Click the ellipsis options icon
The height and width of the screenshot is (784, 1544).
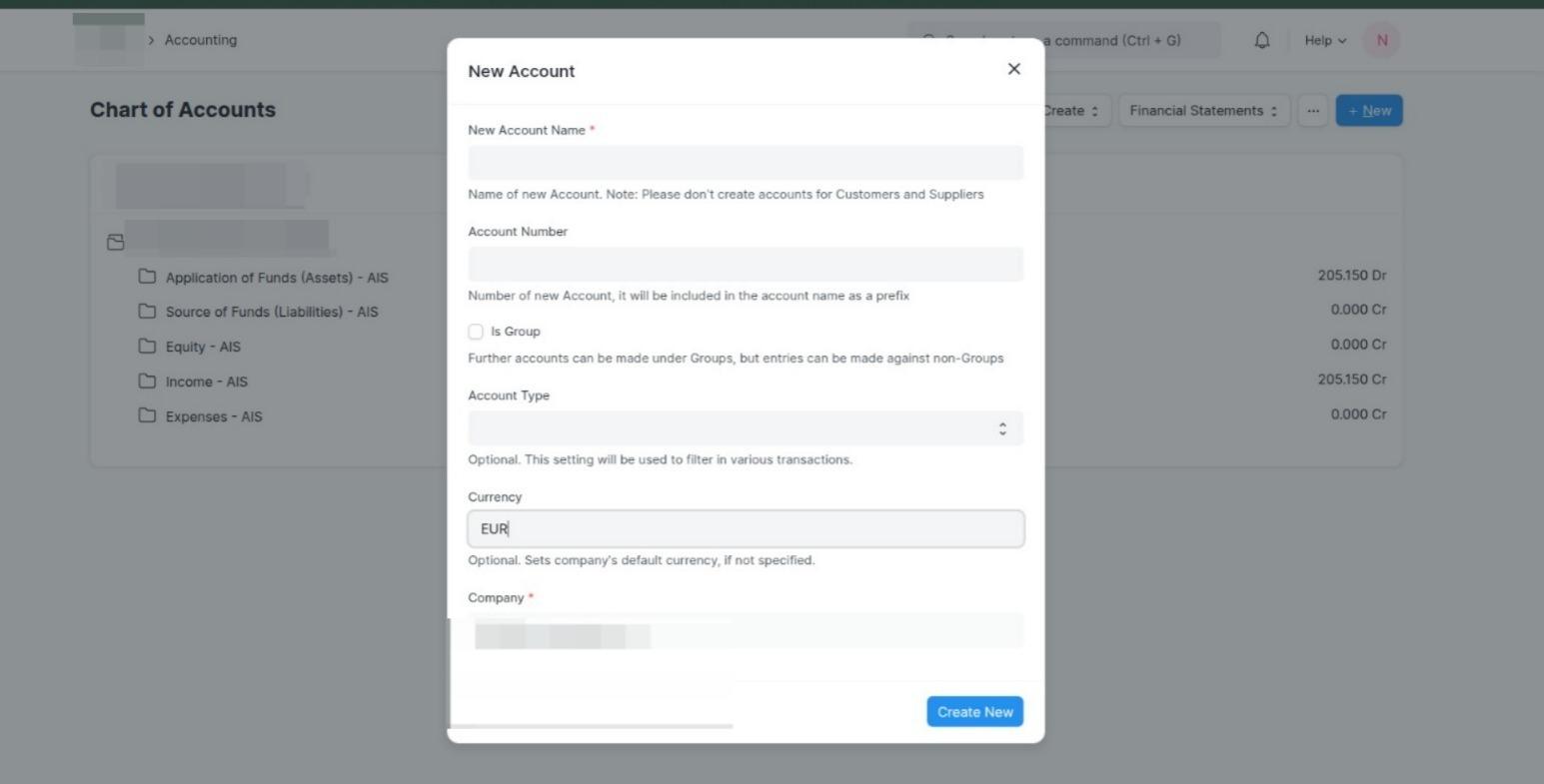(x=1313, y=111)
